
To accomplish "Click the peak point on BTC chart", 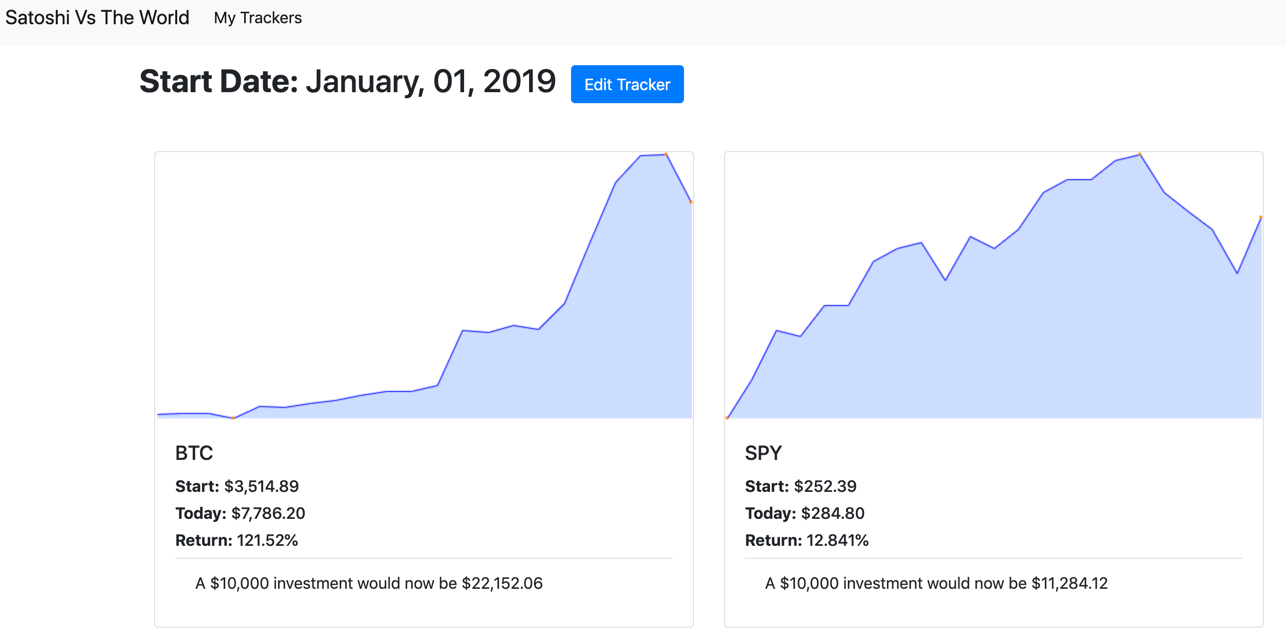I will pyautogui.click(x=666, y=154).
